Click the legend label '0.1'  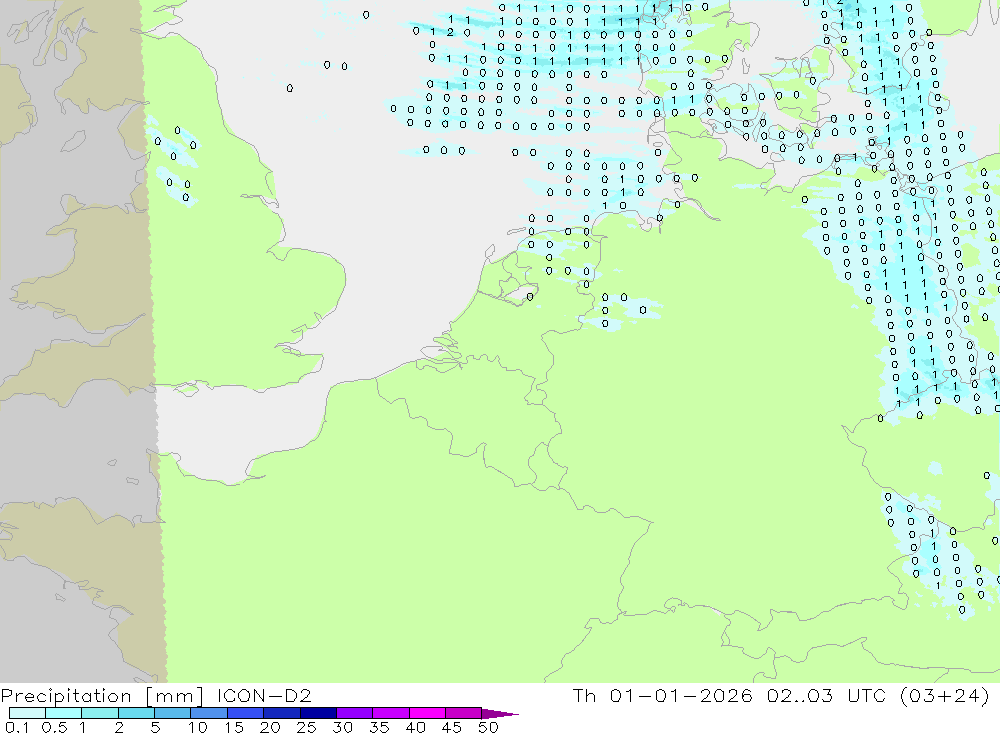17,727
